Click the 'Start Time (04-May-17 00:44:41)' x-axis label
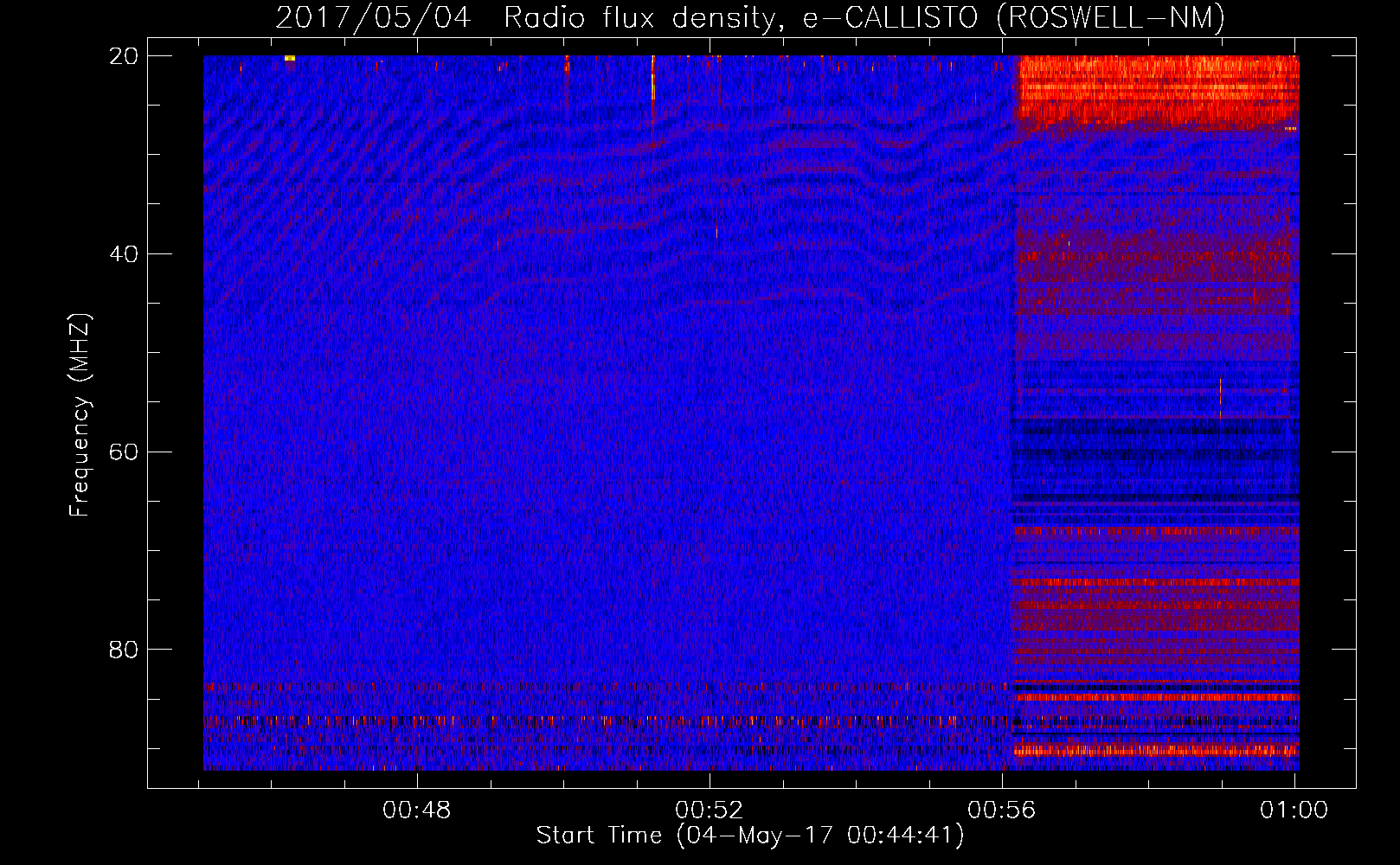Image resolution: width=1400 pixels, height=865 pixels. pos(750,836)
